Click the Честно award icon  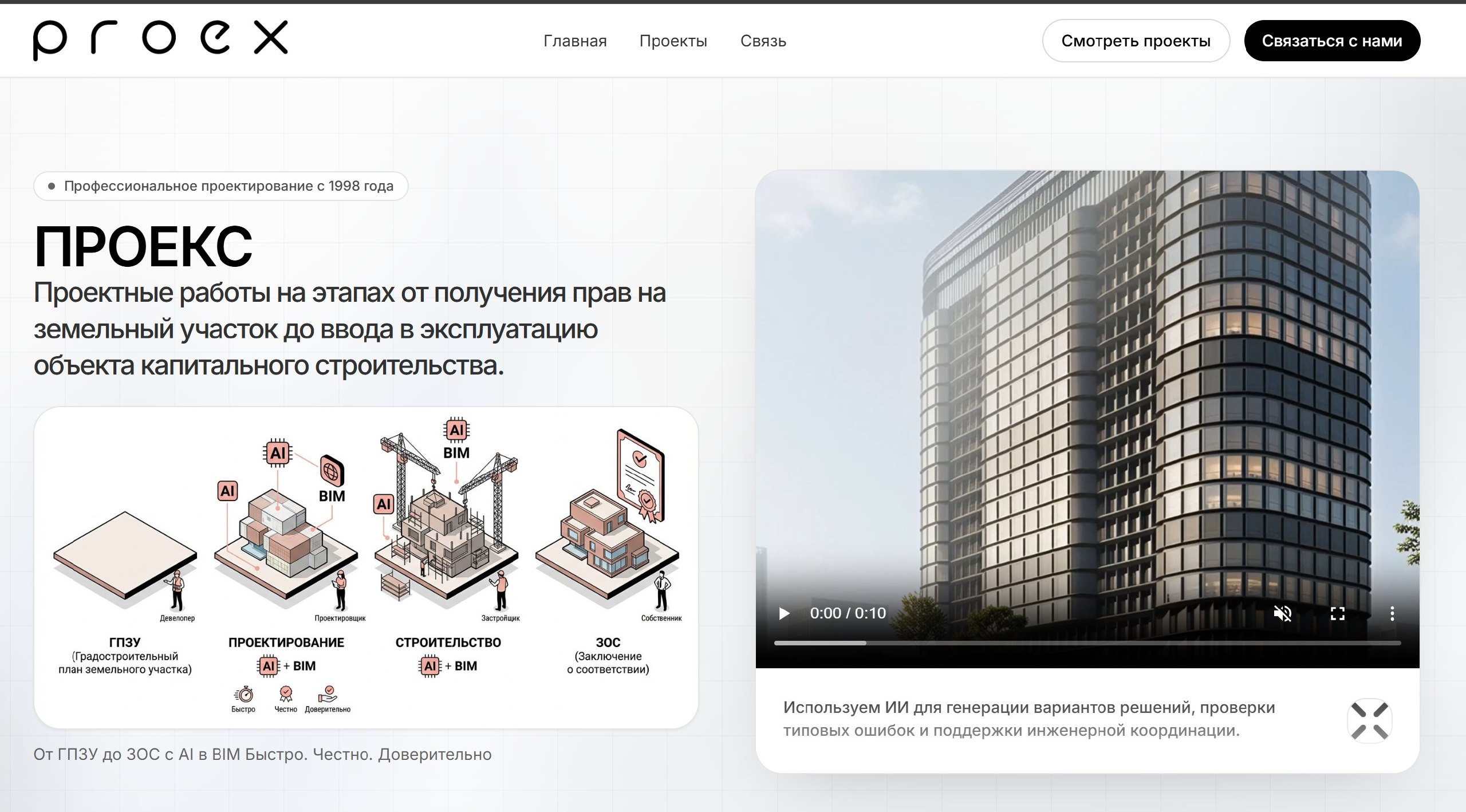[286, 694]
